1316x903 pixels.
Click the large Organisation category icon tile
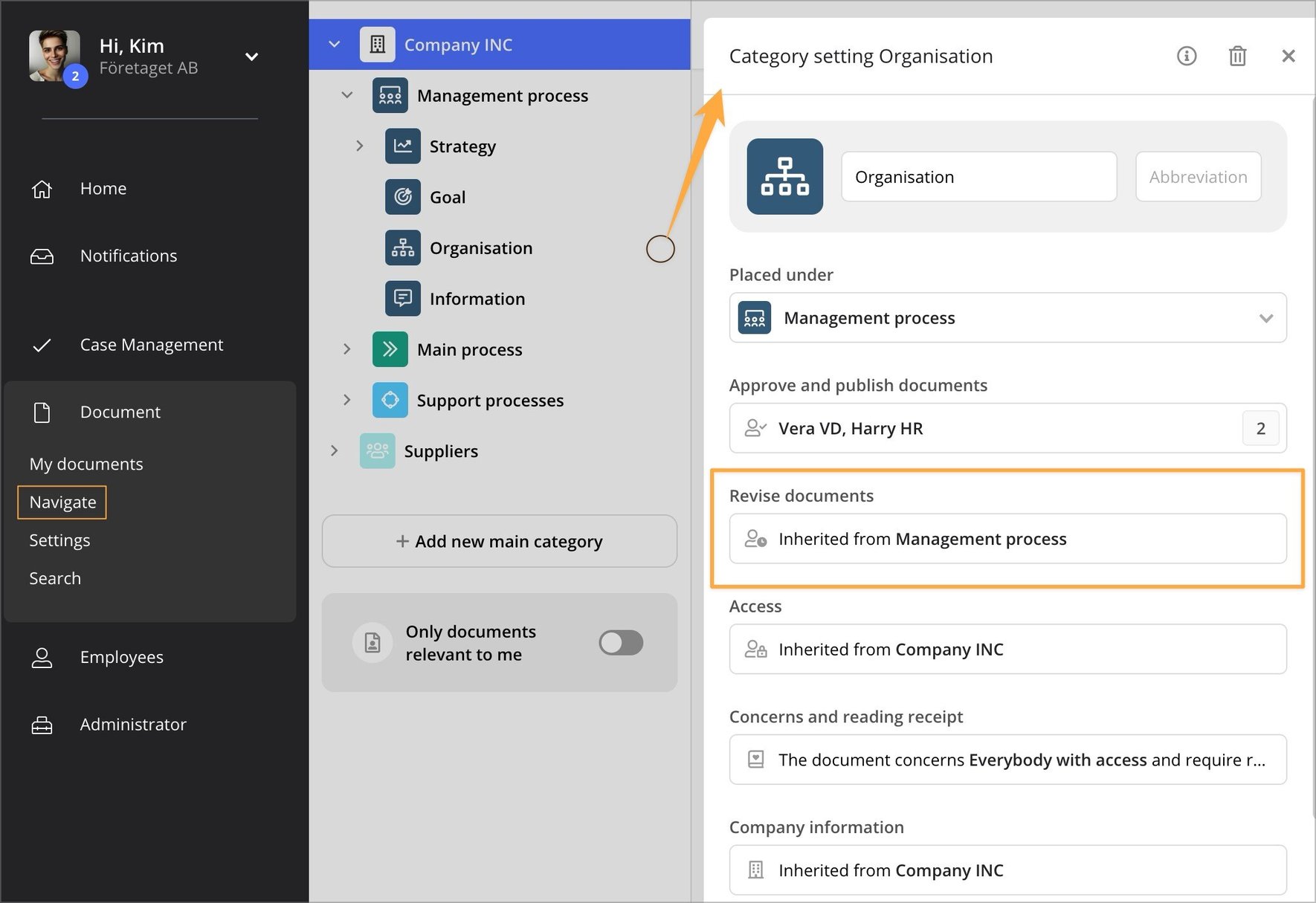point(784,176)
